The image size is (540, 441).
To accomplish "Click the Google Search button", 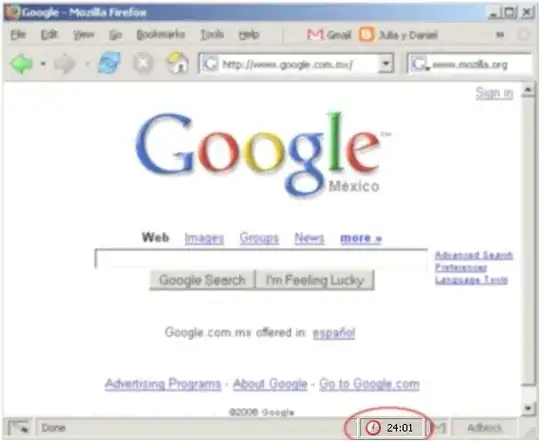I will (x=202, y=280).
